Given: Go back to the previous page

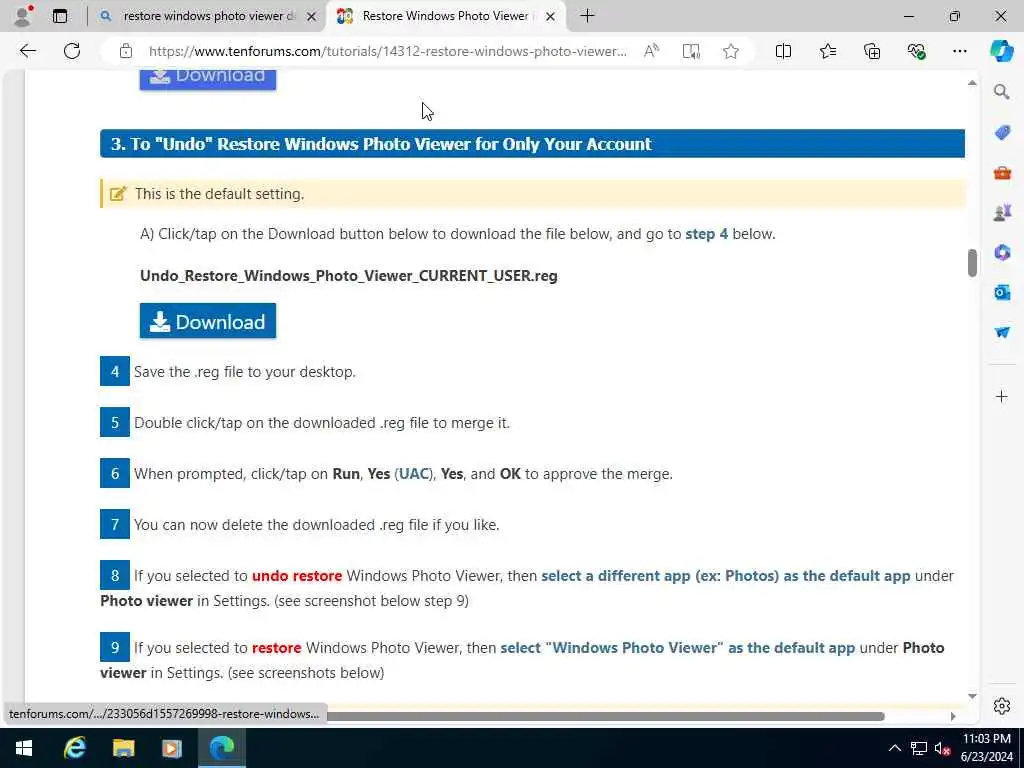Looking at the screenshot, I should pyautogui.click(x=28, y=51).
